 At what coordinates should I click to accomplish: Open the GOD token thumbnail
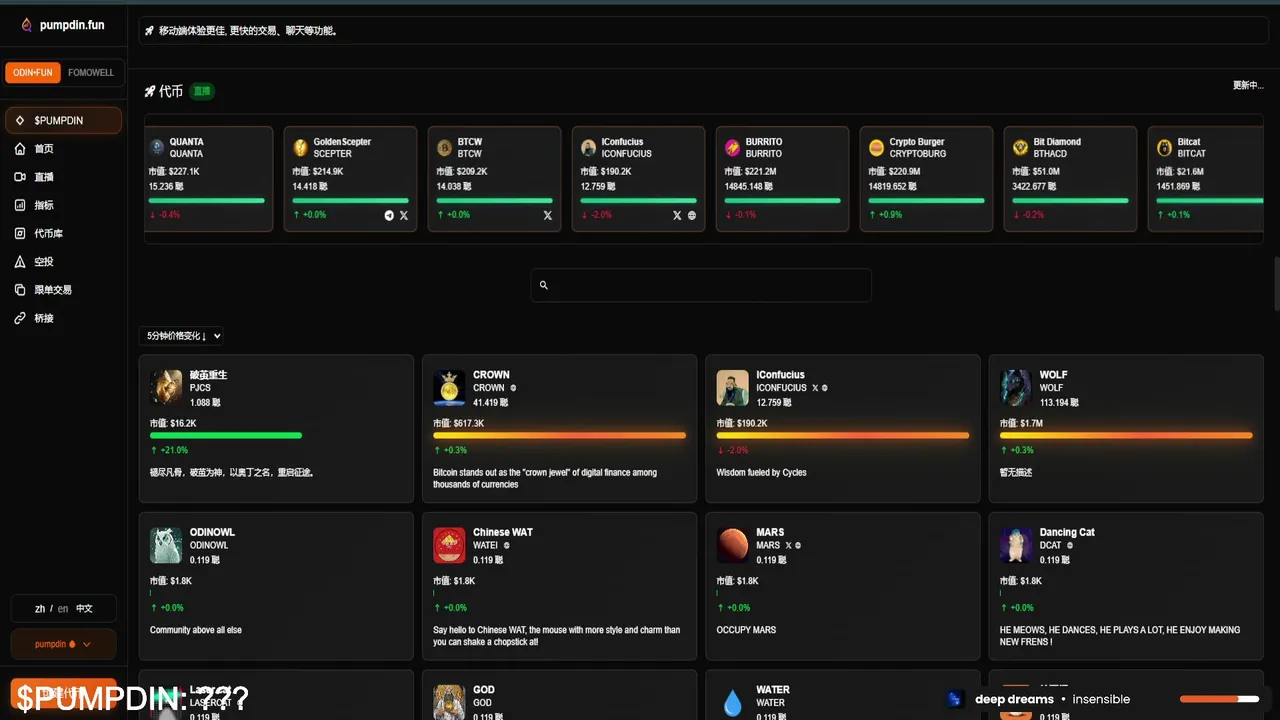point(450,702)
